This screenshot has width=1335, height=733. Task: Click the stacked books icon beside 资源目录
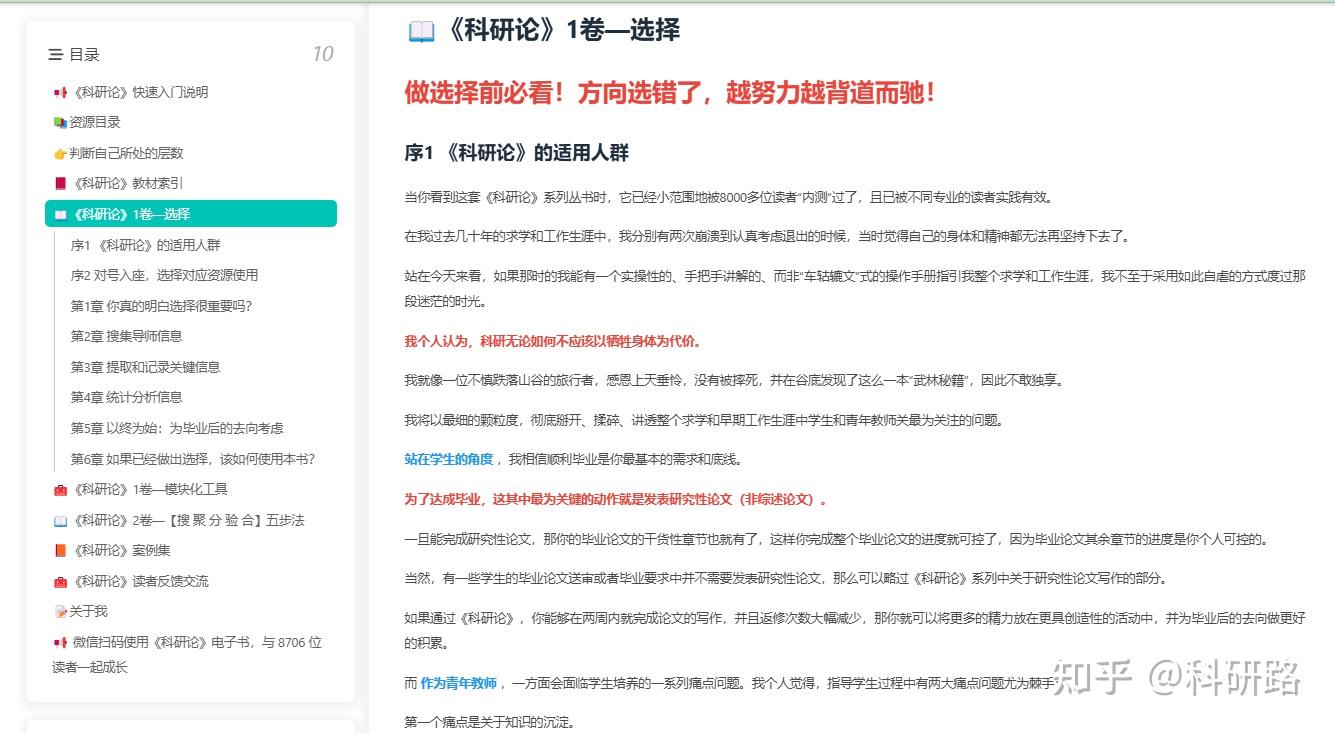pyautogui.click(x=61, y=121)
